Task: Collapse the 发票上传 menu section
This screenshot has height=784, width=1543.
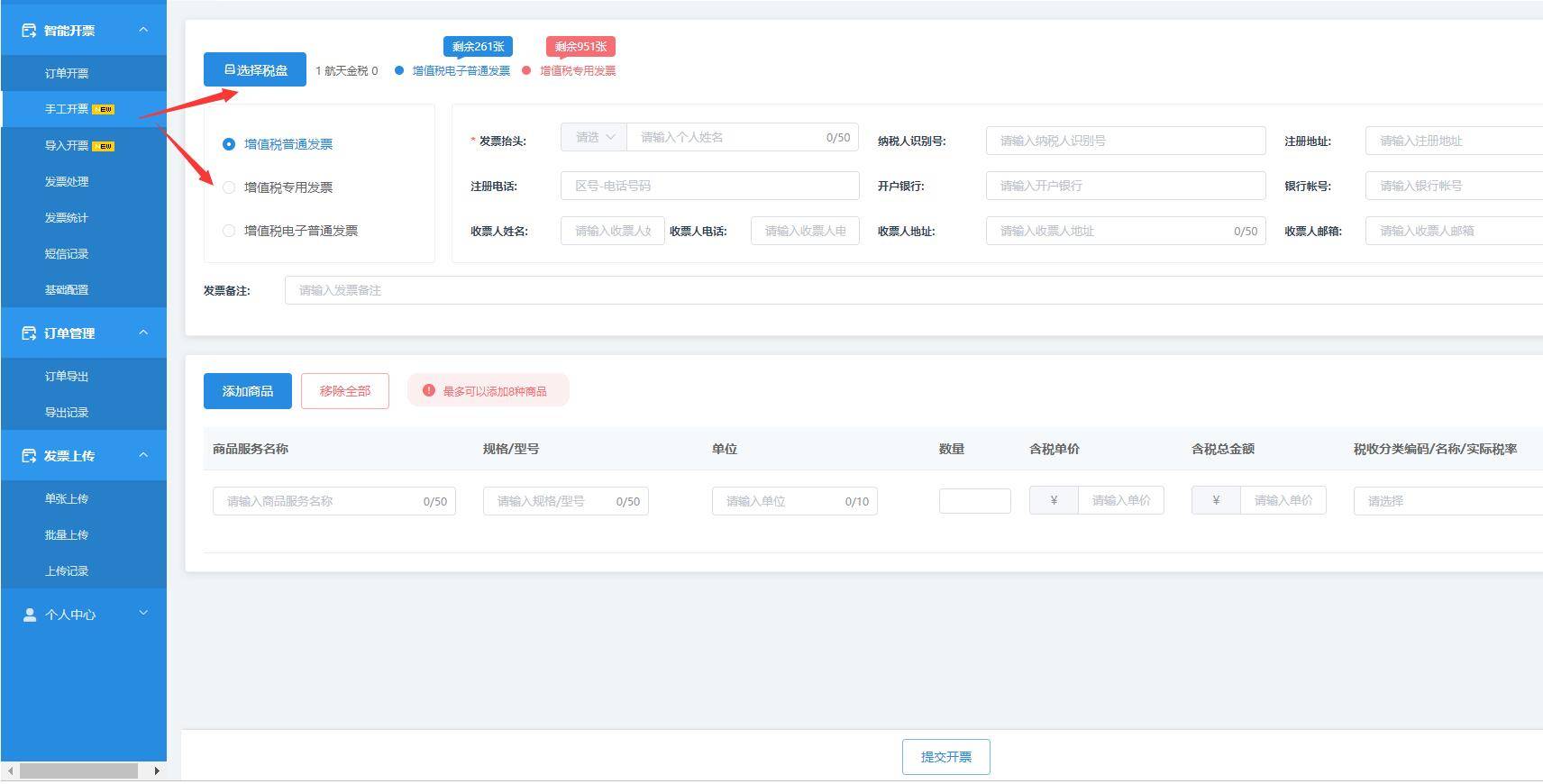Action: [x=143, y=455]
